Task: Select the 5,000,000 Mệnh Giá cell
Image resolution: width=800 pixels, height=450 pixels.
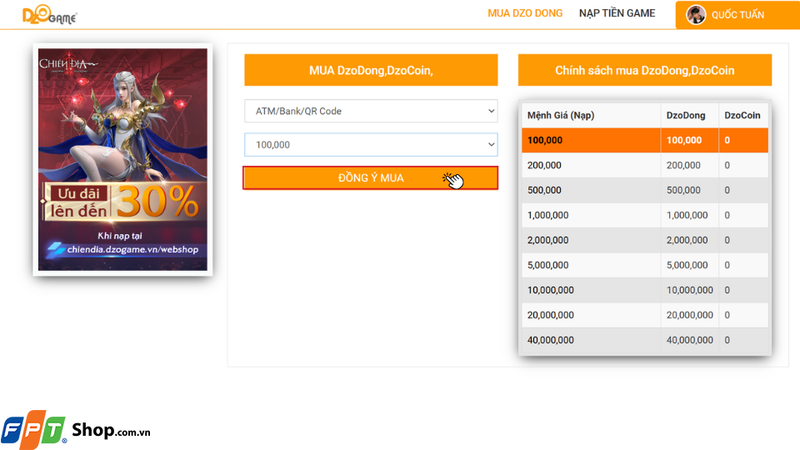Action: point(591,265)
